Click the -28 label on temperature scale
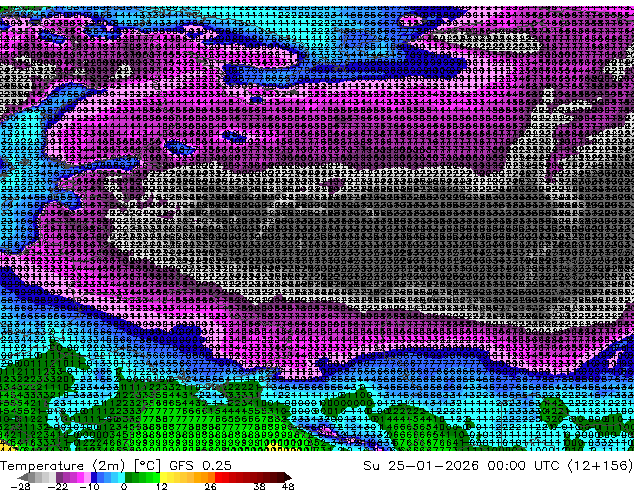The height and width of the screenshot is (490, 634). 20,486
